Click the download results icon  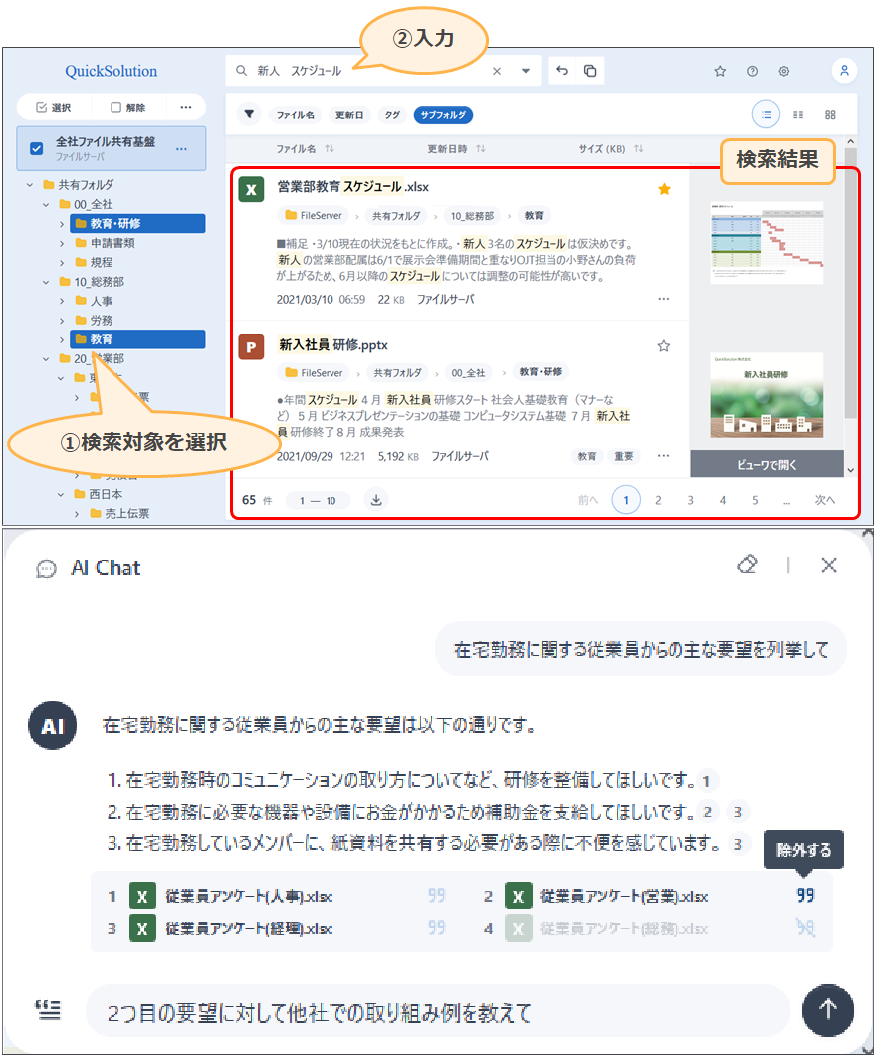pyautogui.click(x=376, y=500)
